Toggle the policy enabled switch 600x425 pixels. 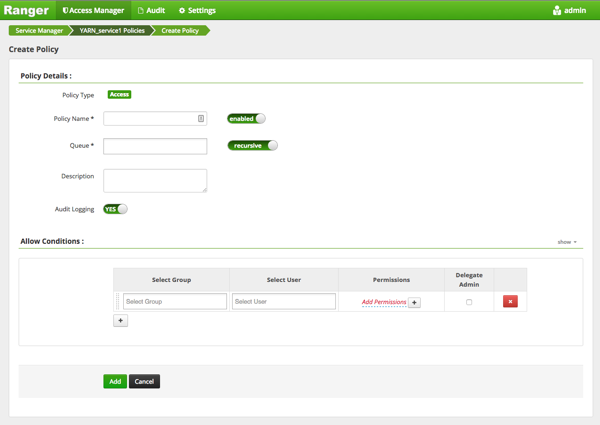pyautogui.click(x=246, y=118)
